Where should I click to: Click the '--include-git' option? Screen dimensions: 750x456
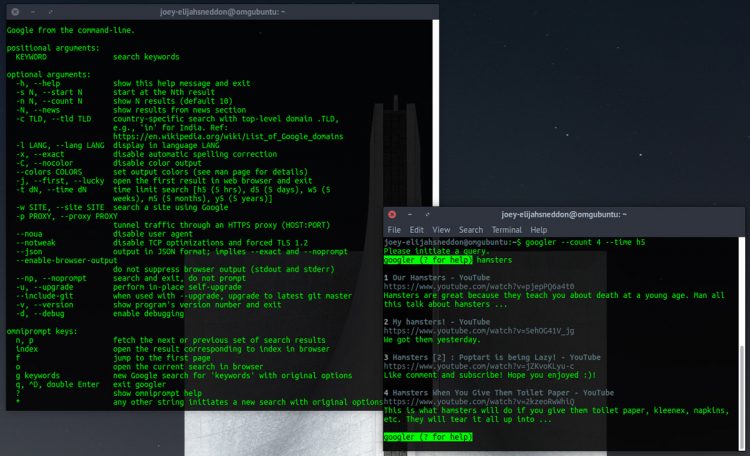pos(44,296)
